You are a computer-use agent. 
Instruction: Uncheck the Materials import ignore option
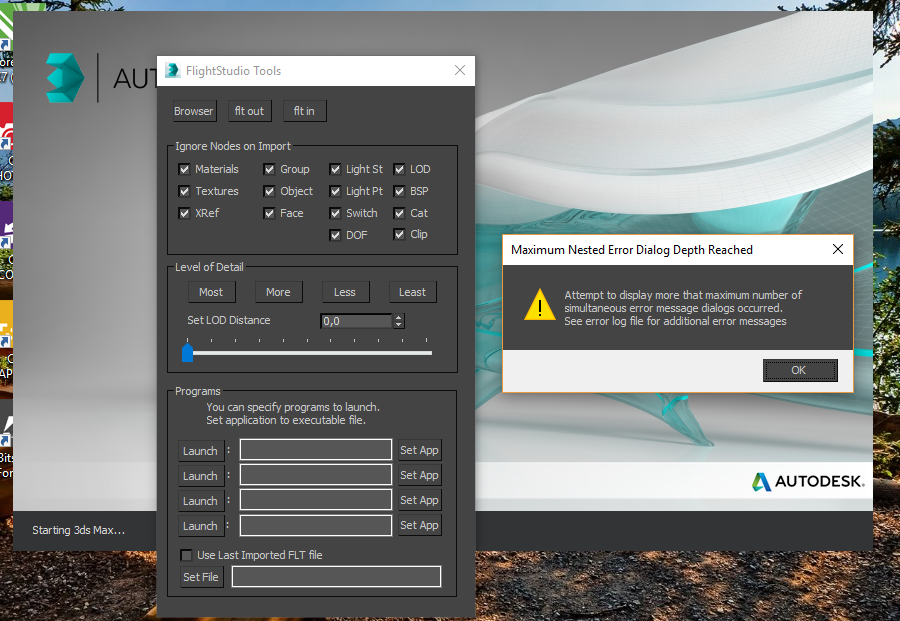tap(183, 168)
